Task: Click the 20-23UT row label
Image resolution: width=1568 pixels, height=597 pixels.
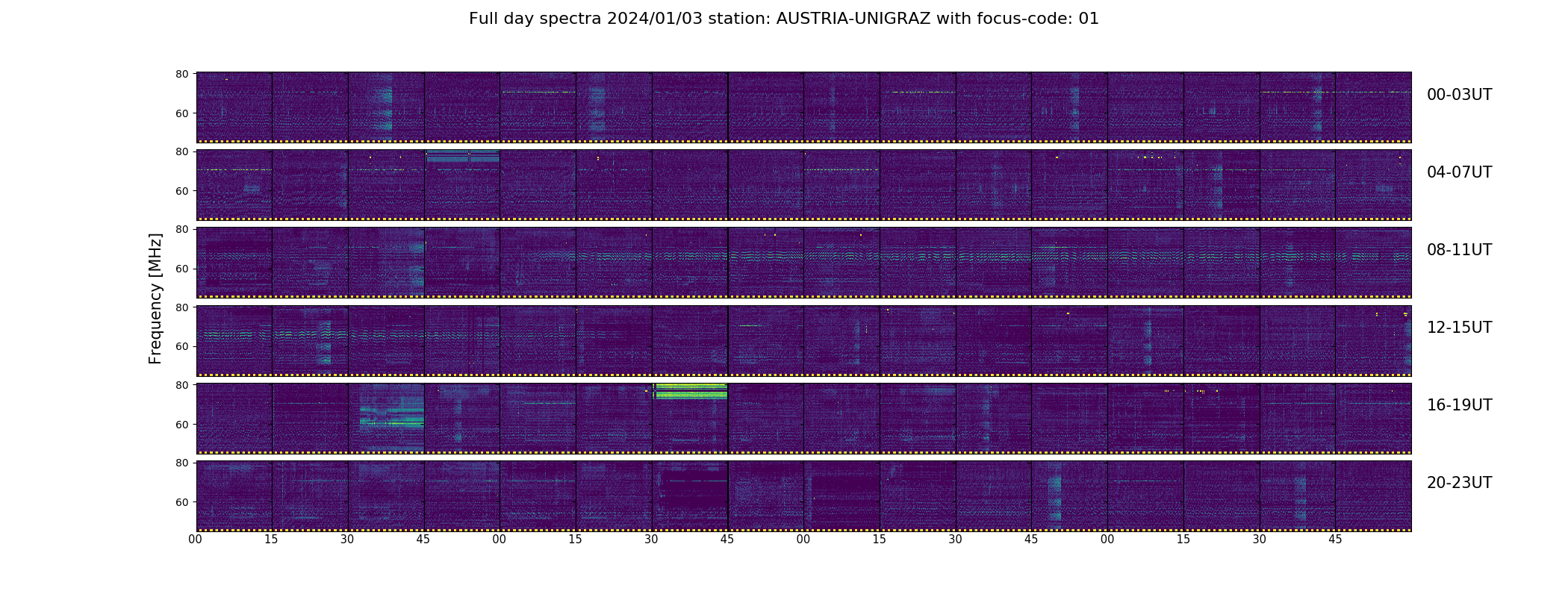Action: pos(1459,483)
